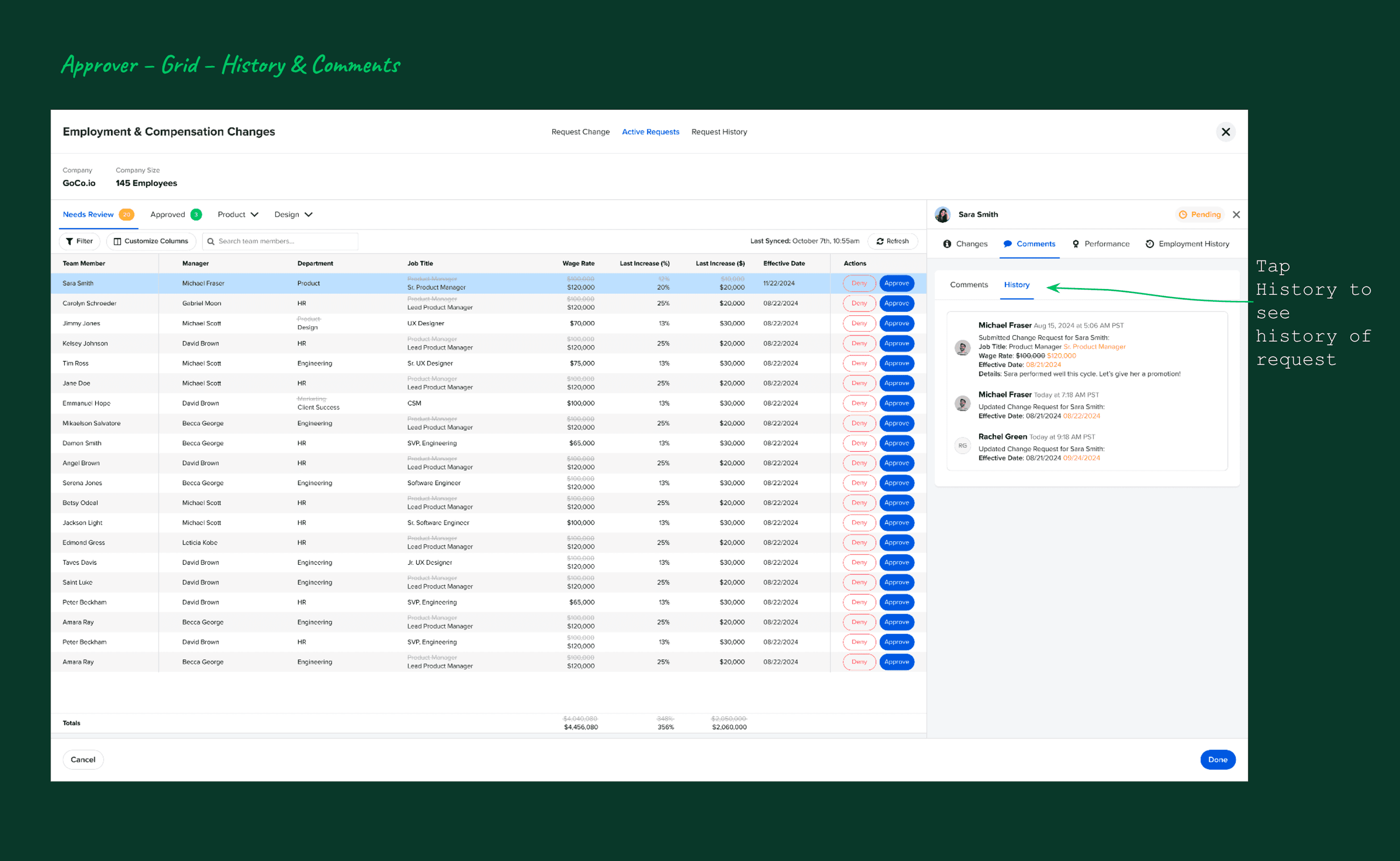Image resolution: width=1400 pixels, height=861 pixels.
Task: Click the search magnifier icon
Action: click(x=211, y=242)
